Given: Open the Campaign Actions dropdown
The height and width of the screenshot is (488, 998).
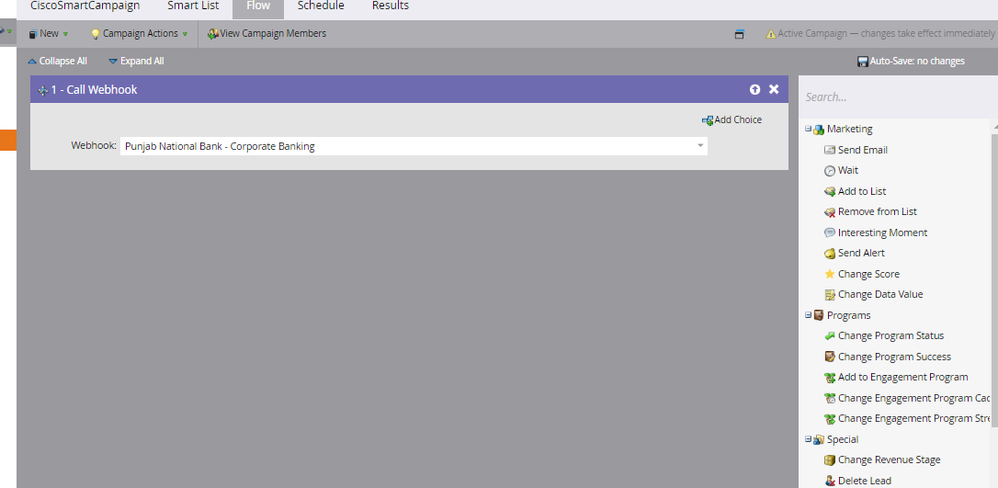Looking at the screenshot, I should pos(139,34).
